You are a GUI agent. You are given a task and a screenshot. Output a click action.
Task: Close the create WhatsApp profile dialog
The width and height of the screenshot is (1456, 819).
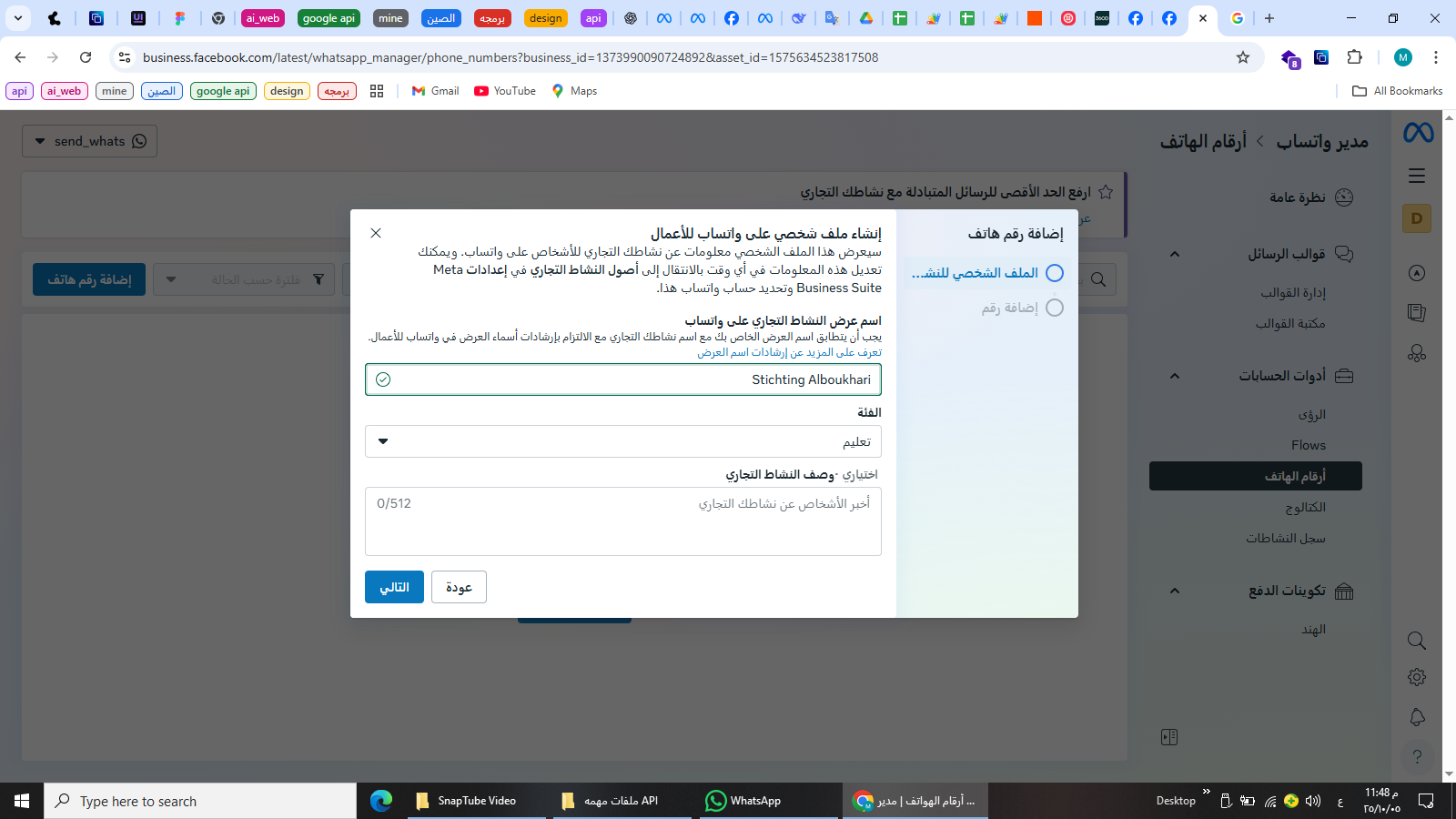pyautogui.click(x=376, y=233)
